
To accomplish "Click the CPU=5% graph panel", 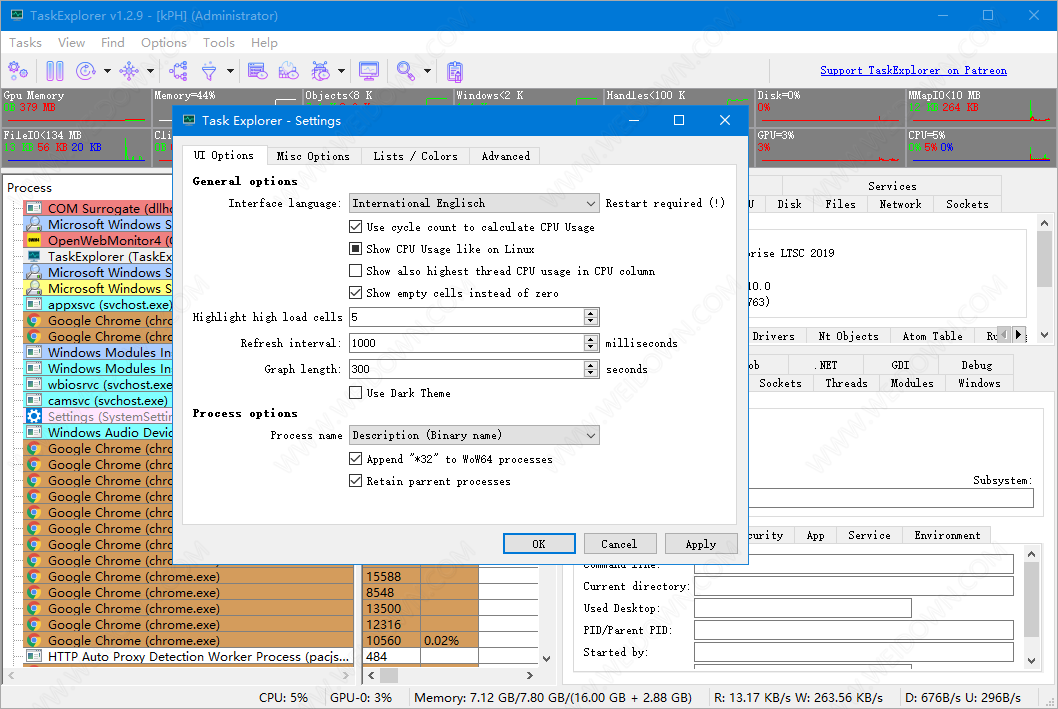I will pos(980,146).
